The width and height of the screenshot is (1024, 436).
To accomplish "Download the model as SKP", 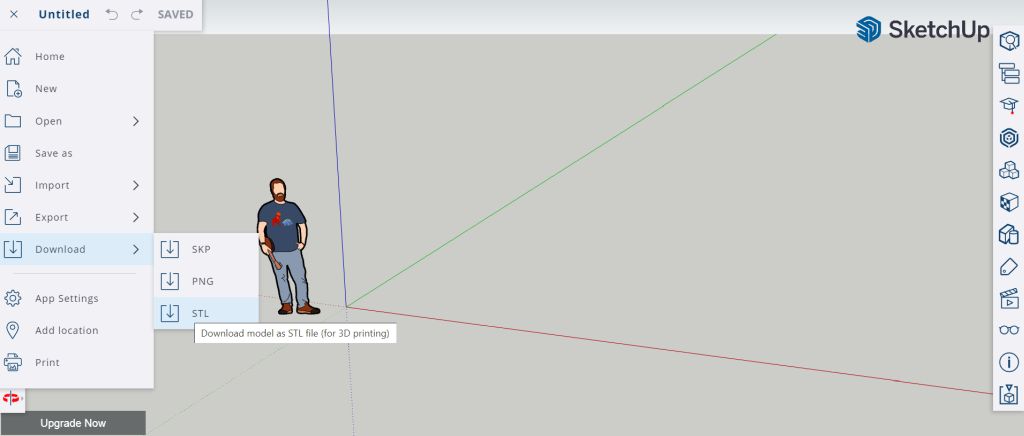I will click(x=200, y=249).
